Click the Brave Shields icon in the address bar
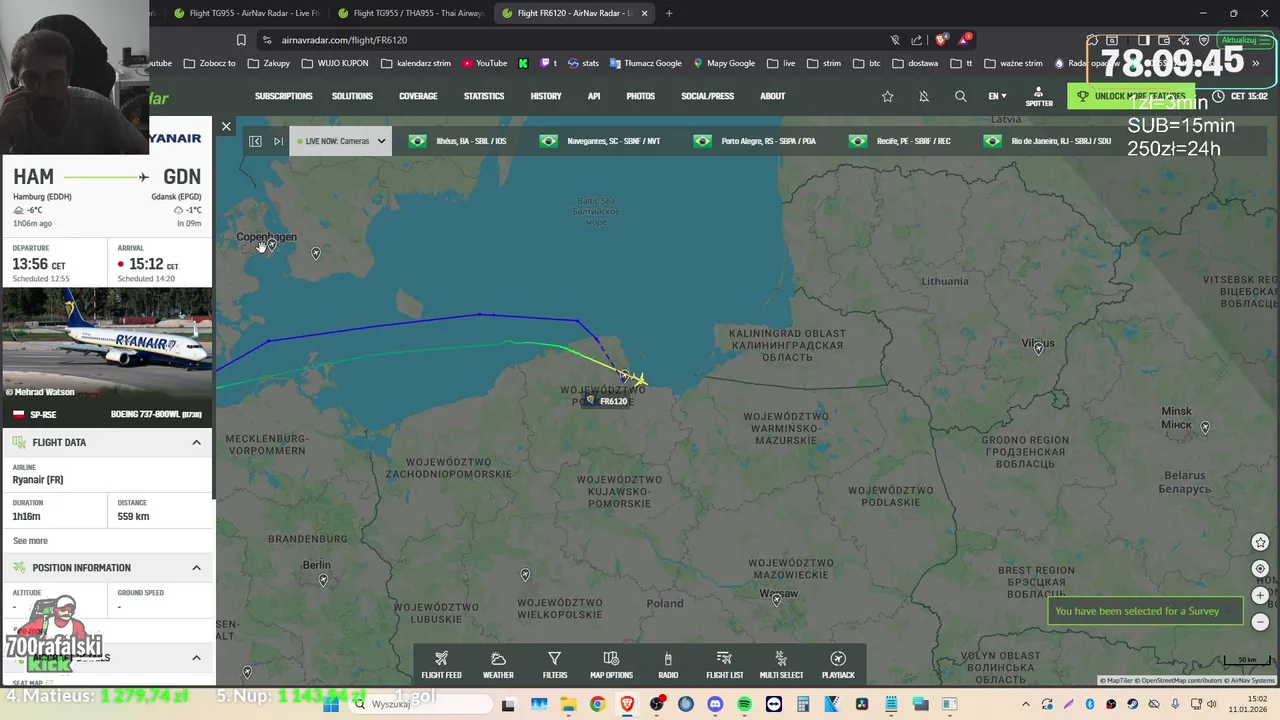1280x720 pixels. point(941,40)
